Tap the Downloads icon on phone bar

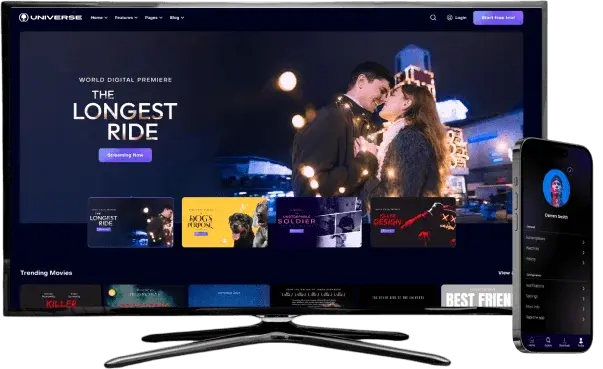click(x=564, y=341)
